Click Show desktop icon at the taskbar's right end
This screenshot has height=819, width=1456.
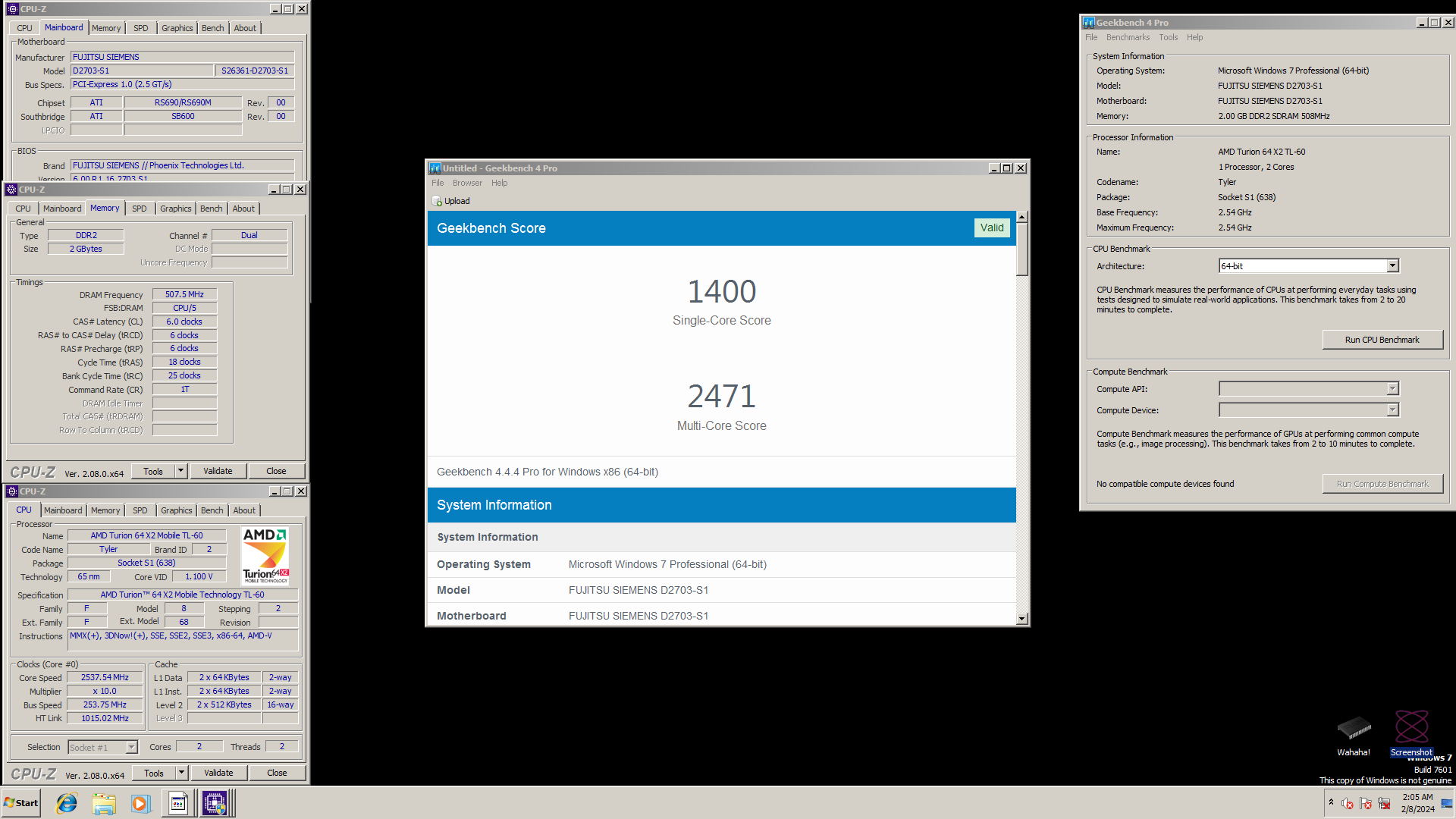[x=1447, y=803]
